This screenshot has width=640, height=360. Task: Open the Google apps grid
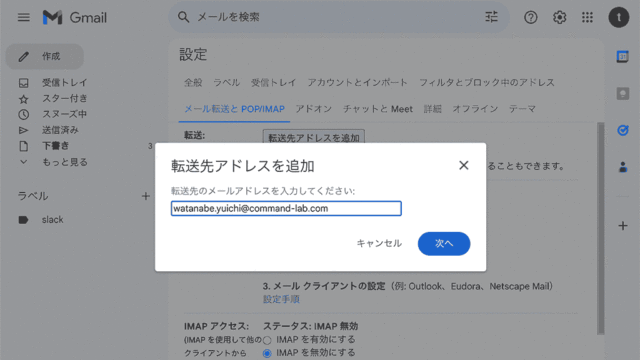coord(587,17)
